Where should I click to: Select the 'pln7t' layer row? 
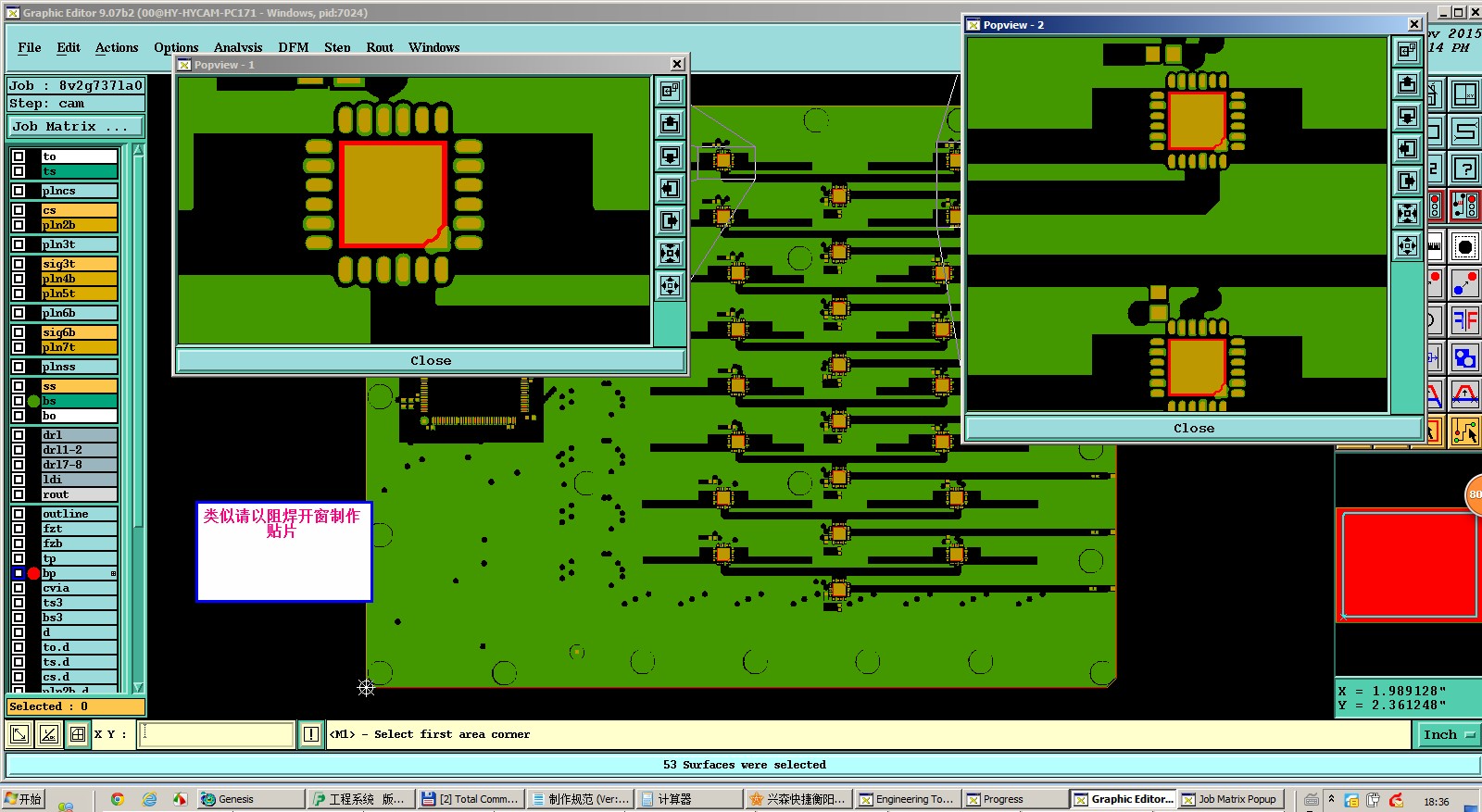79,347
